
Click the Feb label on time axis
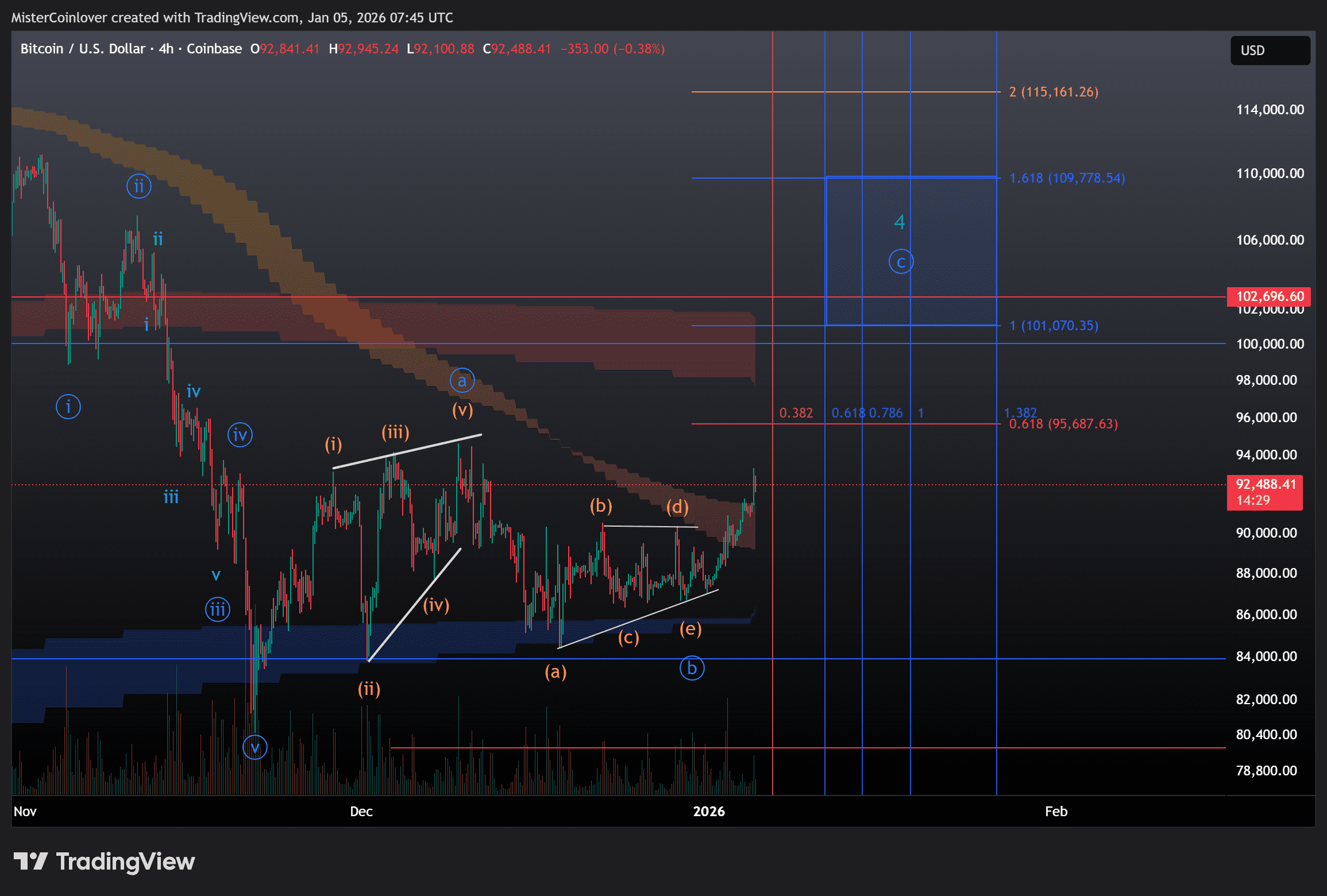point(1056,811)
